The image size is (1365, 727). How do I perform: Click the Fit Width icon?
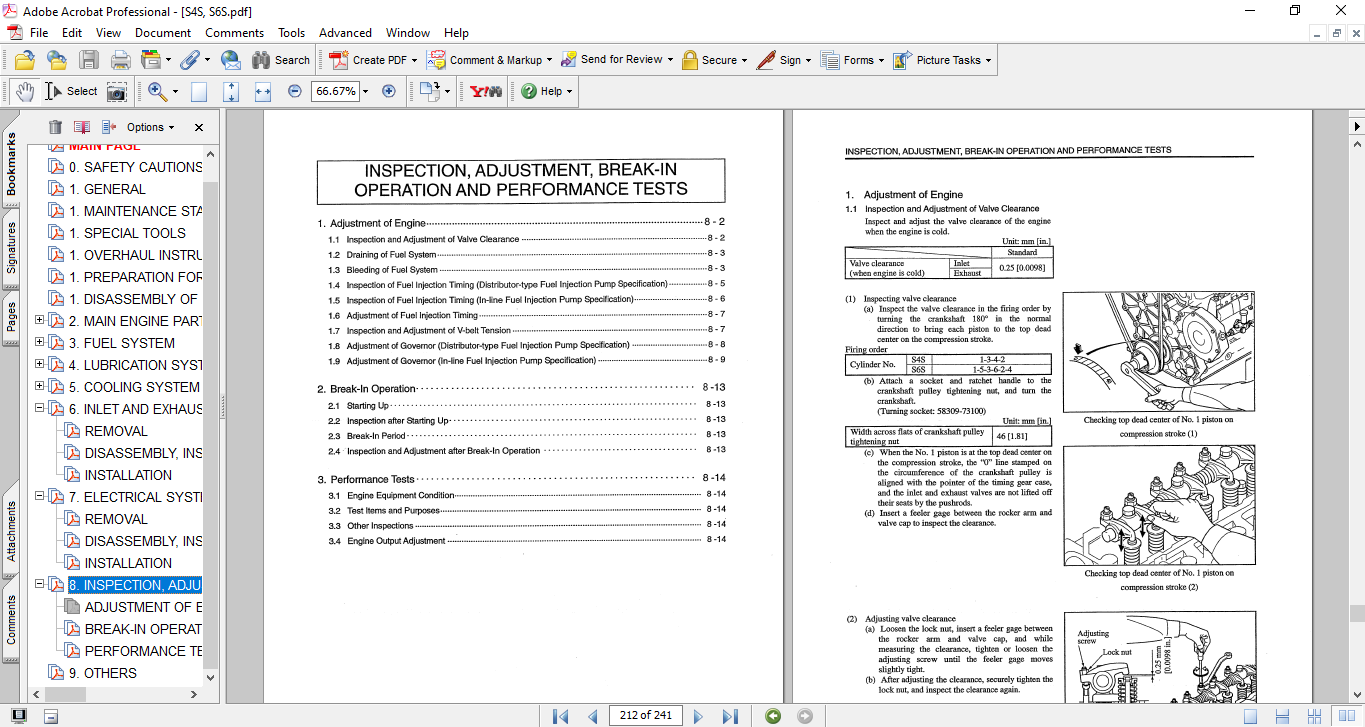click(x=263, y=91)
